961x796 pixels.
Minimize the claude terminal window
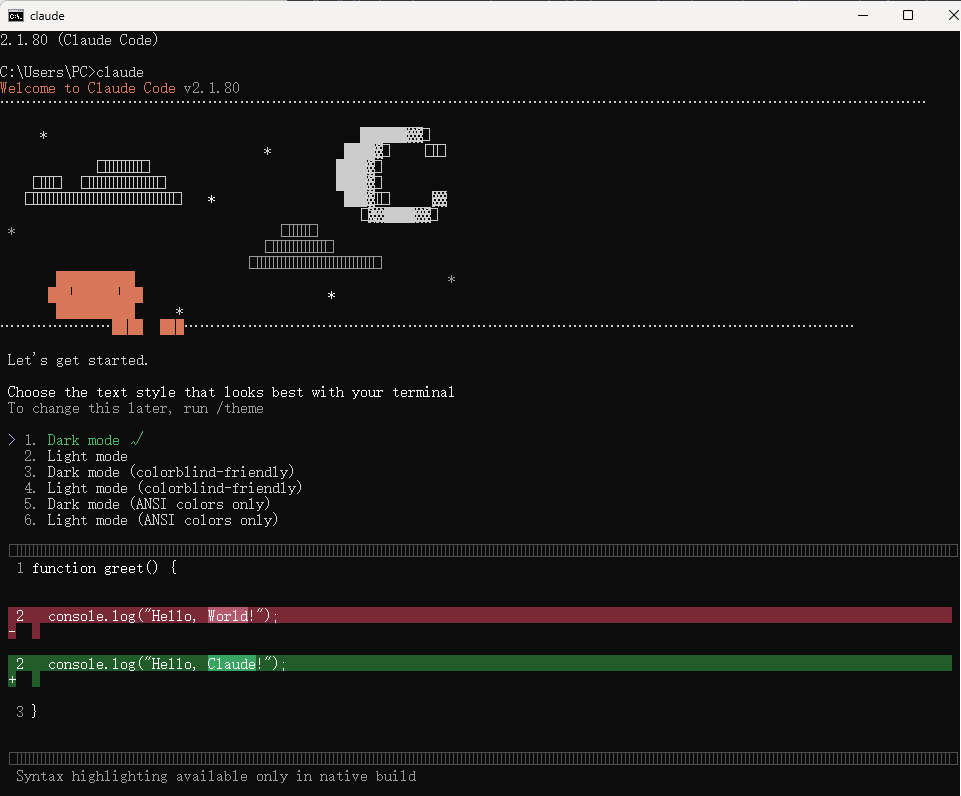click(x=863, y=15)
